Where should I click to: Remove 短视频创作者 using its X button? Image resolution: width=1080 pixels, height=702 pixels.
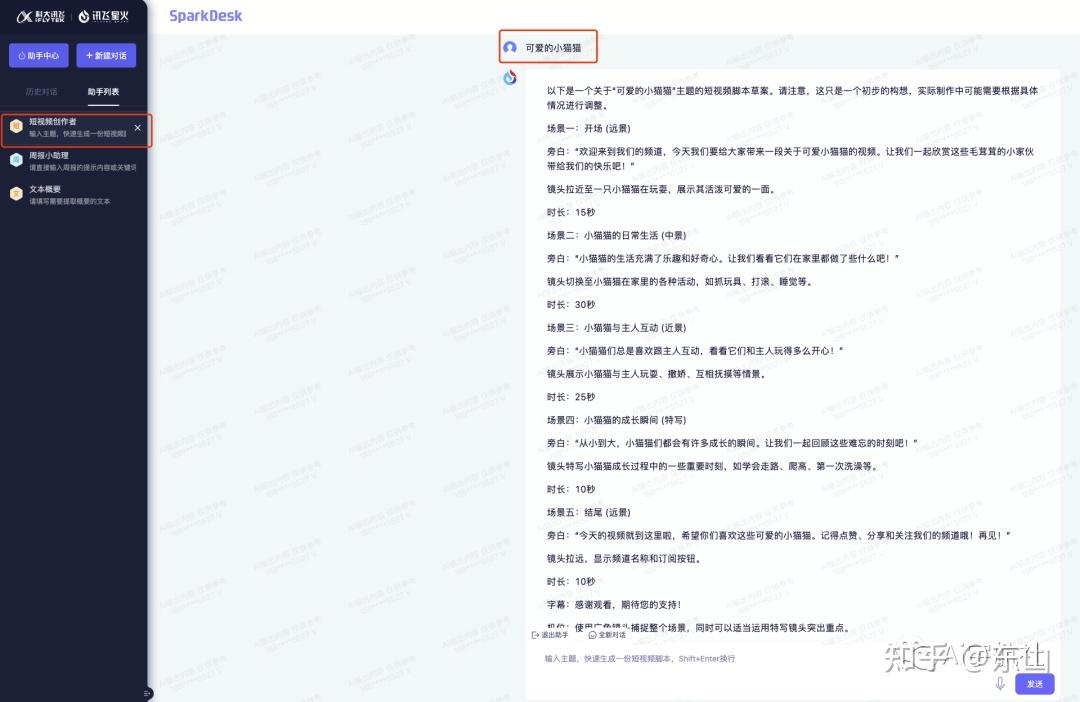pyautogui.click(x=137, y=127)
